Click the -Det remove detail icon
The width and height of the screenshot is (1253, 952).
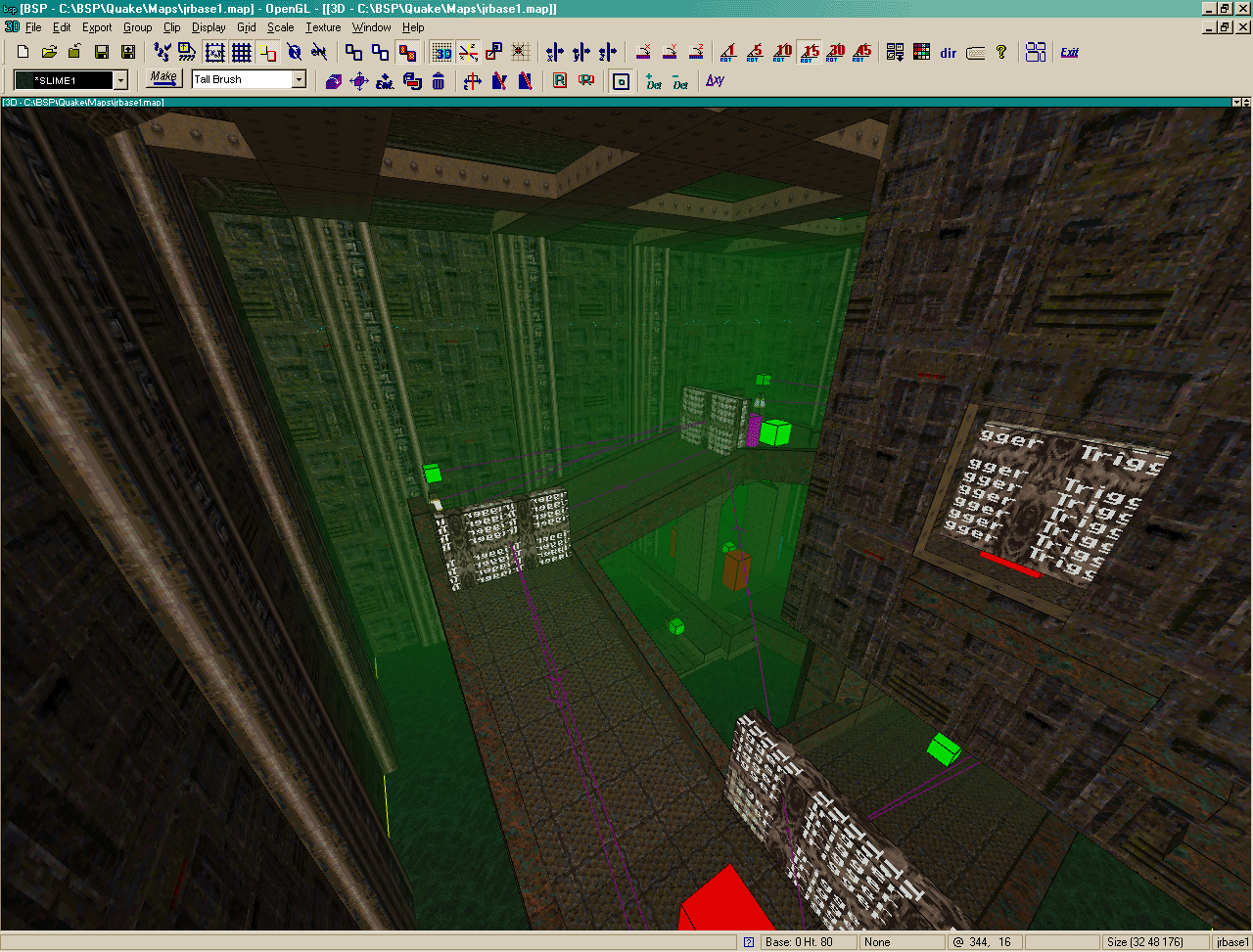click(x=680, y=81)
